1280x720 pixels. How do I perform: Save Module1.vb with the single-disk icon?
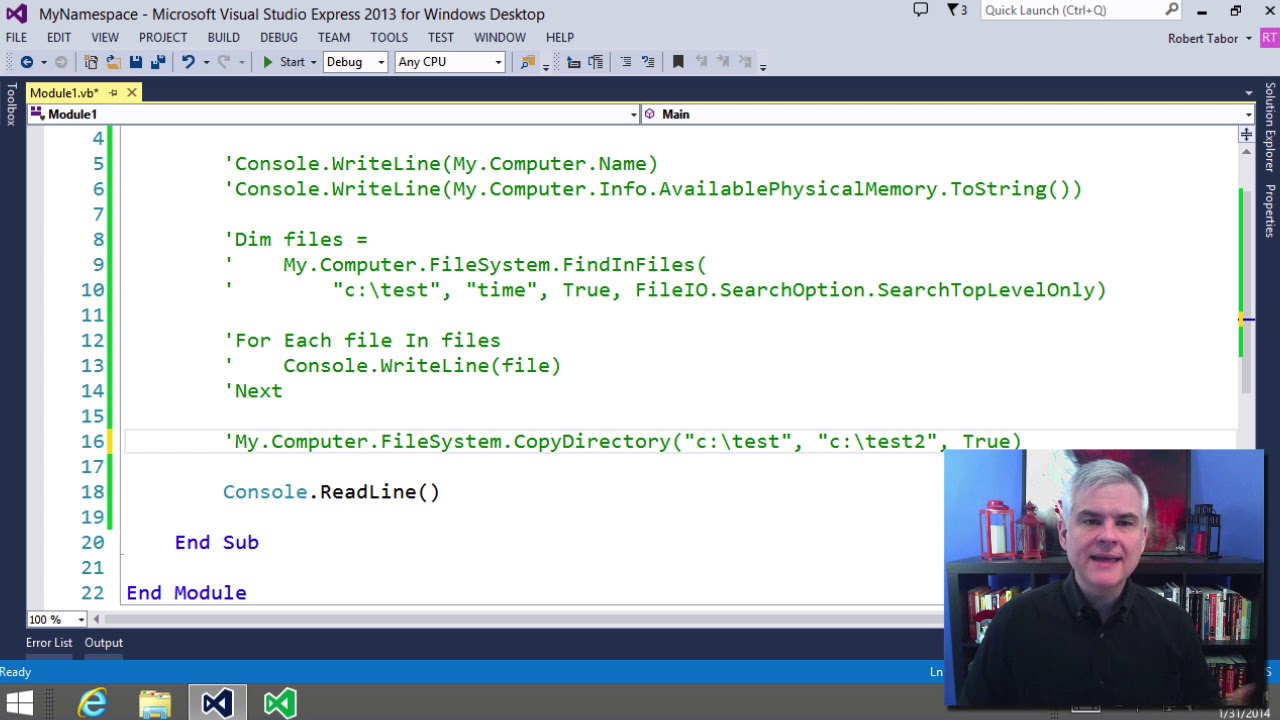click(135, 62)
